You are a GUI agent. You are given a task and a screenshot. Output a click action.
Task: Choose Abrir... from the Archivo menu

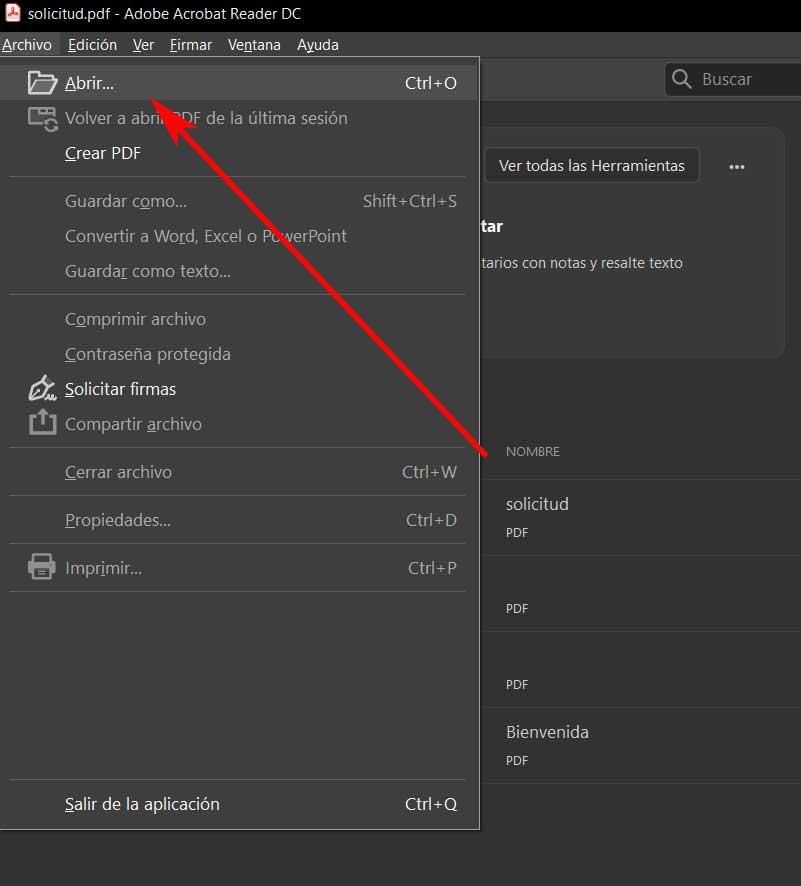[x=240, y=83]
